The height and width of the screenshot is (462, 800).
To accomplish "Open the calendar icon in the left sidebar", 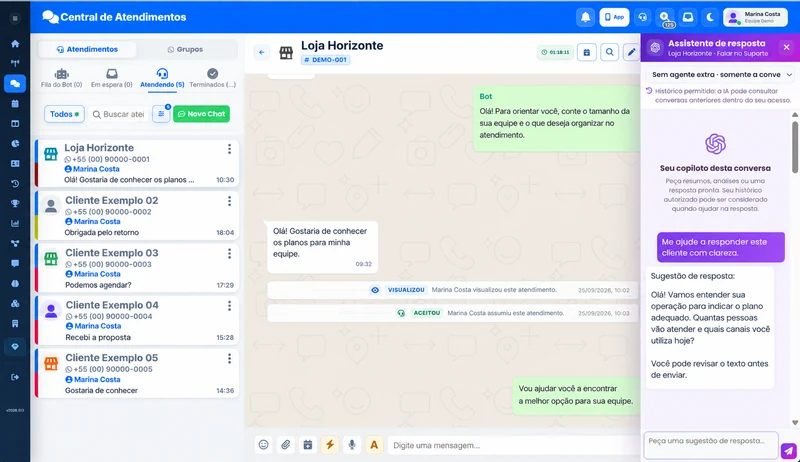I will (x=15, y=104).
